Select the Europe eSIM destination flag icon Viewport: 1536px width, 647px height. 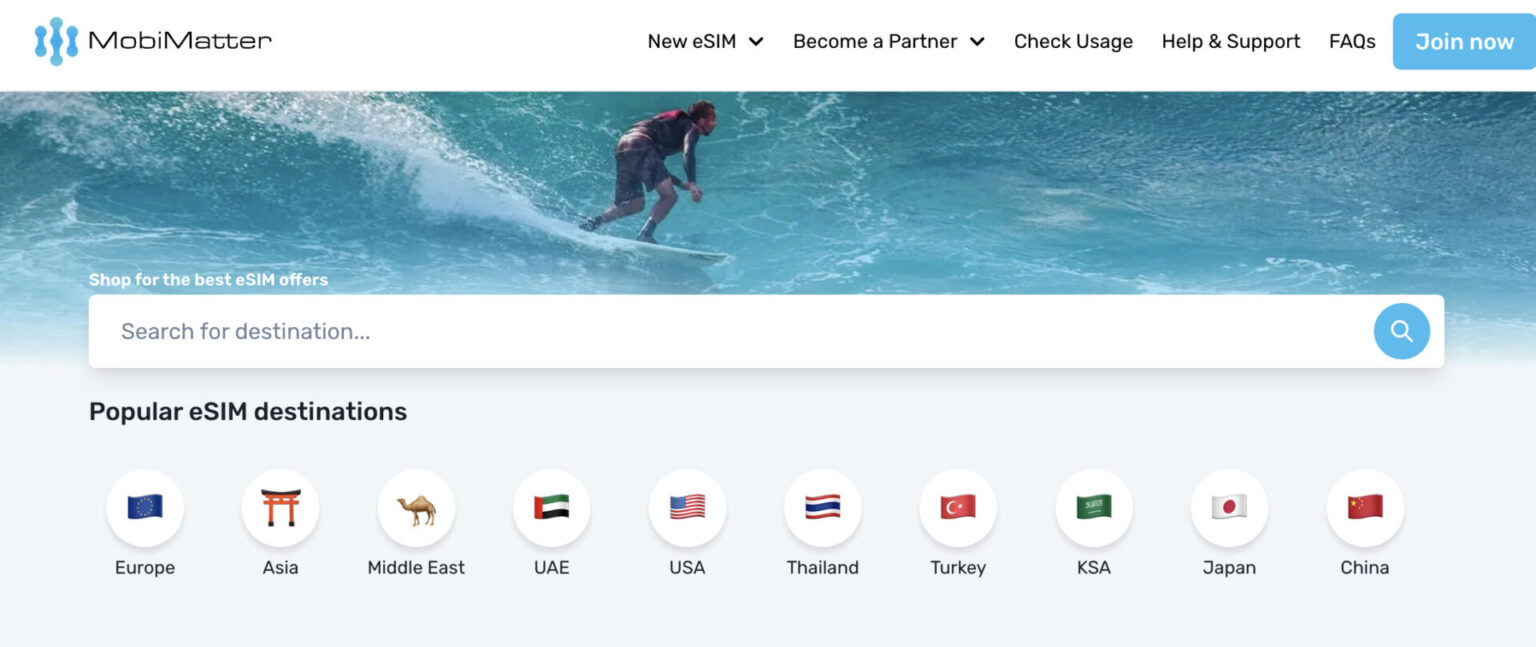pyautogui.click(x=144, y=508)
